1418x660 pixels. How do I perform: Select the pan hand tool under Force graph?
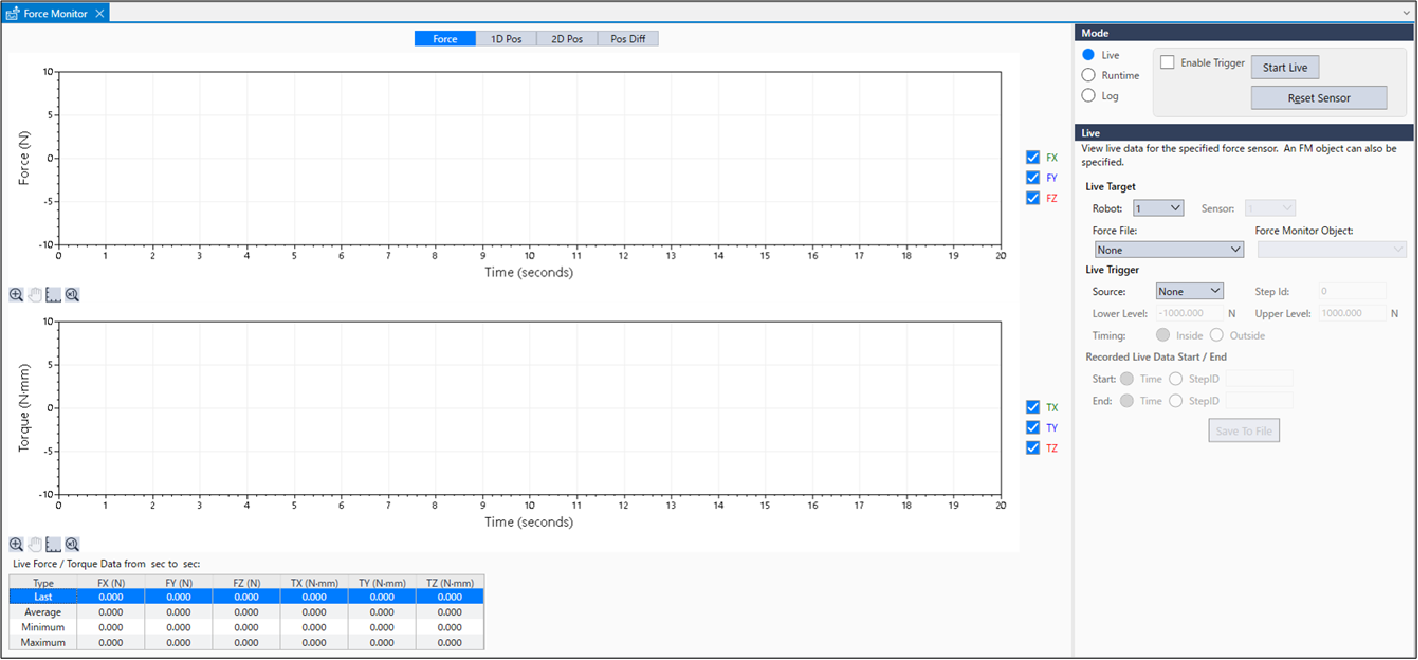[x=34, y=295]
